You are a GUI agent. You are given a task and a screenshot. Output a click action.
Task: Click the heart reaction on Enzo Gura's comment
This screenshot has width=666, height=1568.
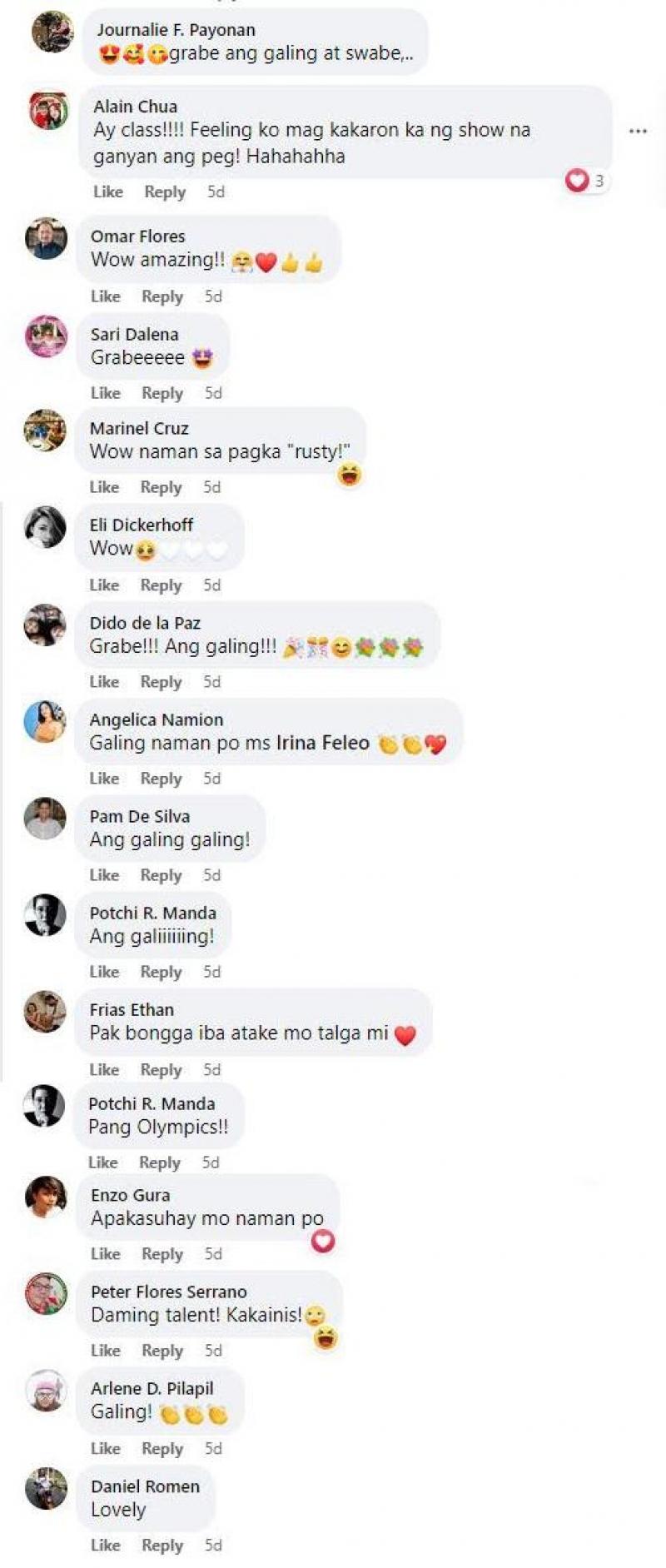pyautogui.click(x=323, y=1242)
